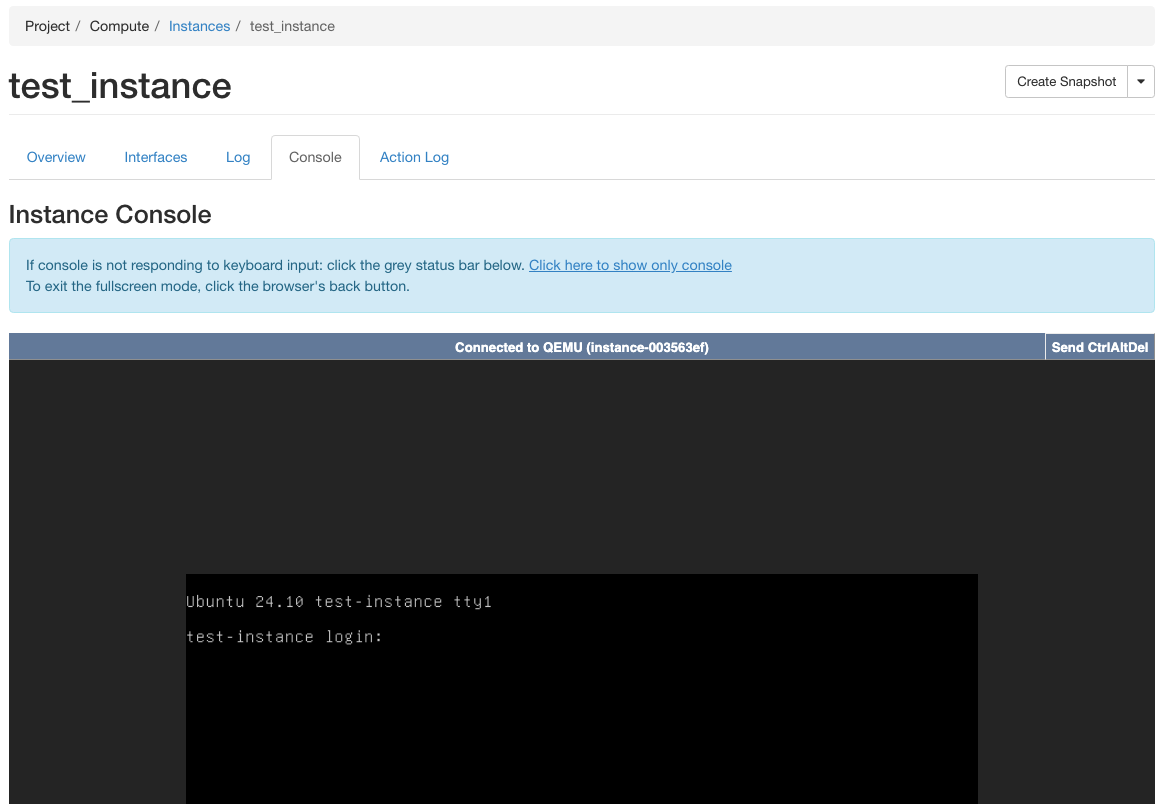Select the Console tab
This screenshot has width=1163, height=804.
tap(315, 157)
